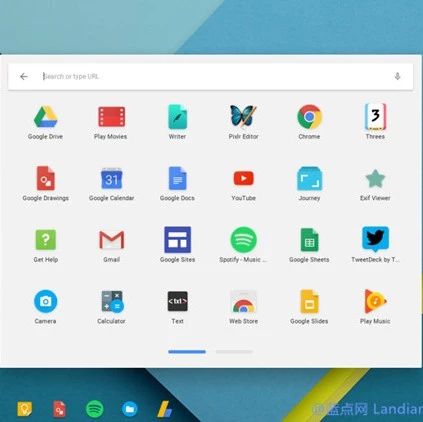423x422 pixels.
Task: Open Spotify from the shelf
Action: point(95,409)
